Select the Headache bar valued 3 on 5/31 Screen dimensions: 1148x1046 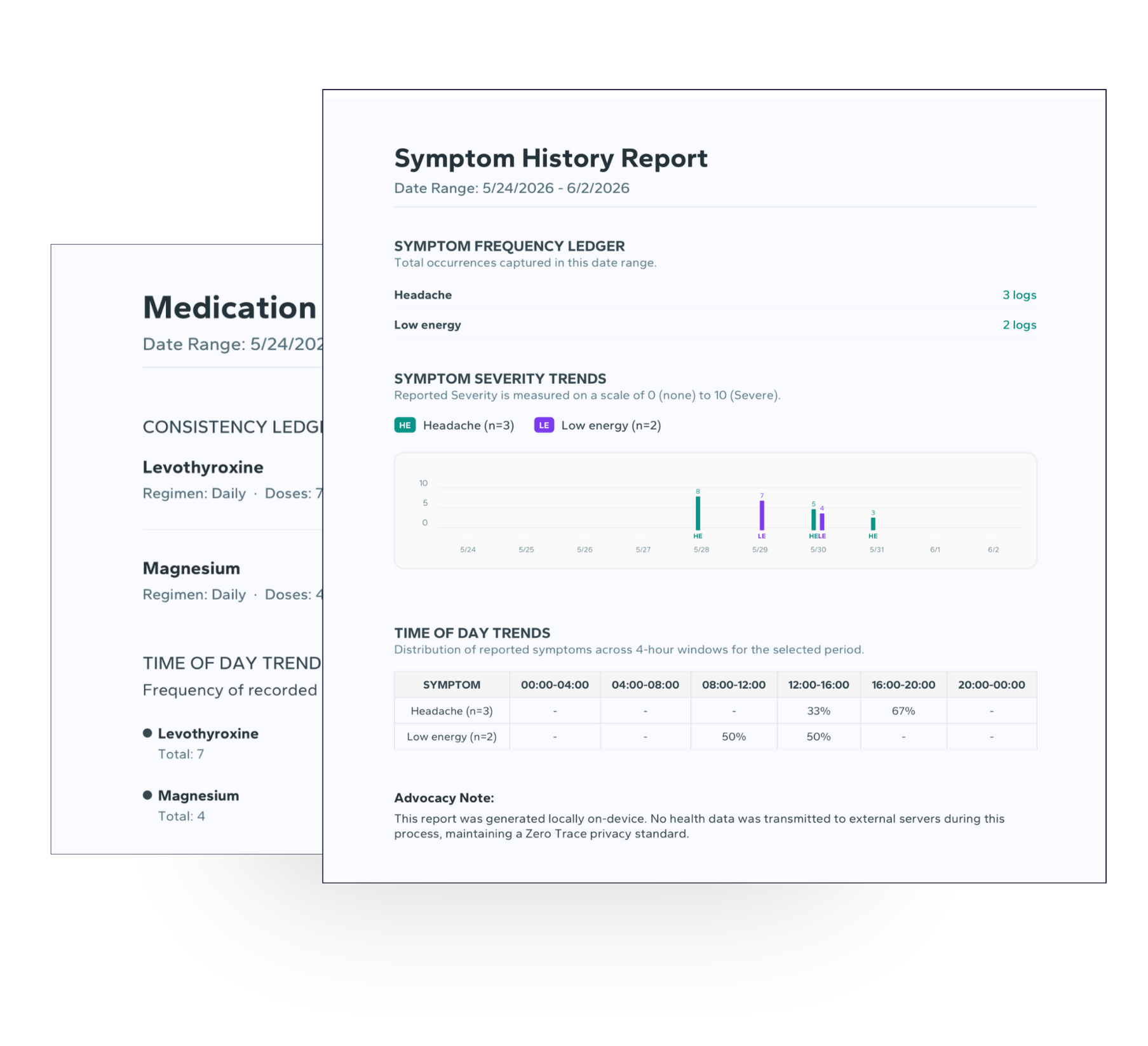pos(873,524)
